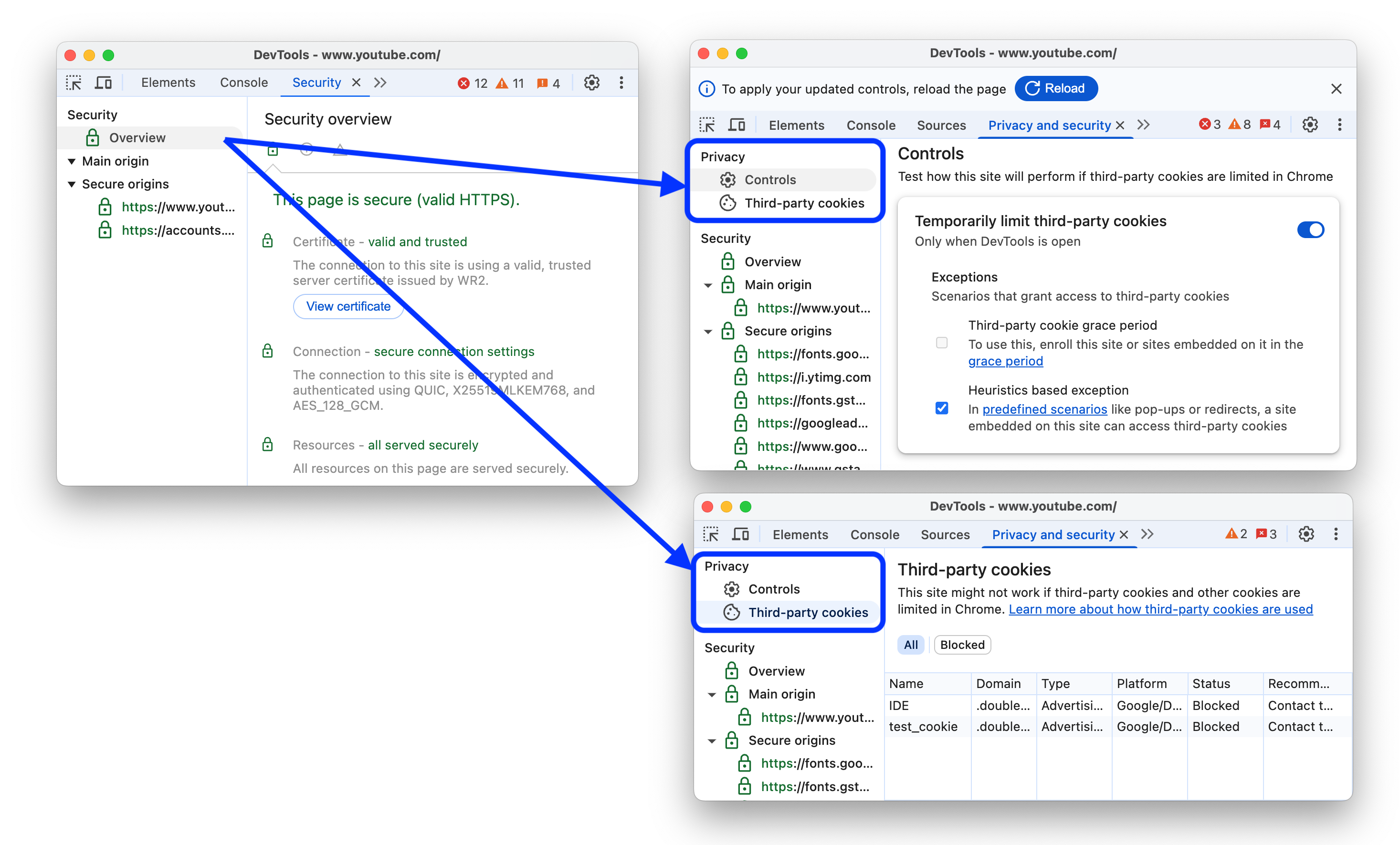Click Reload button to apply updated controls
1400x845 pixels.
pos(1056,88)
